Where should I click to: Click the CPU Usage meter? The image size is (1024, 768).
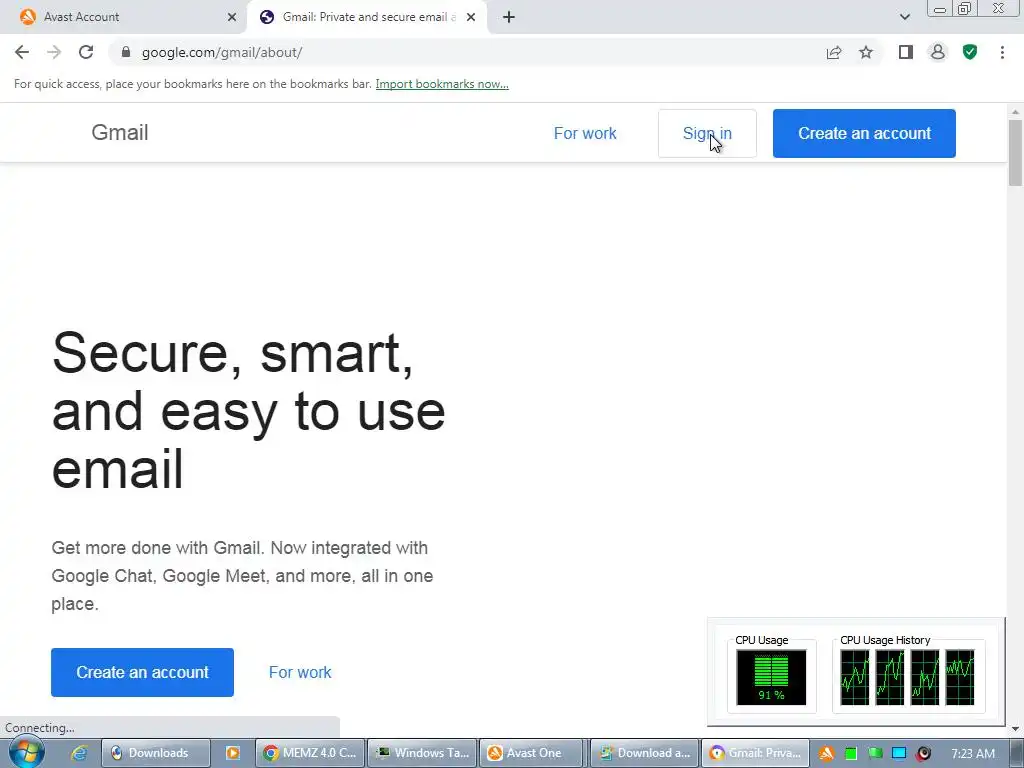tap(771, 677)
